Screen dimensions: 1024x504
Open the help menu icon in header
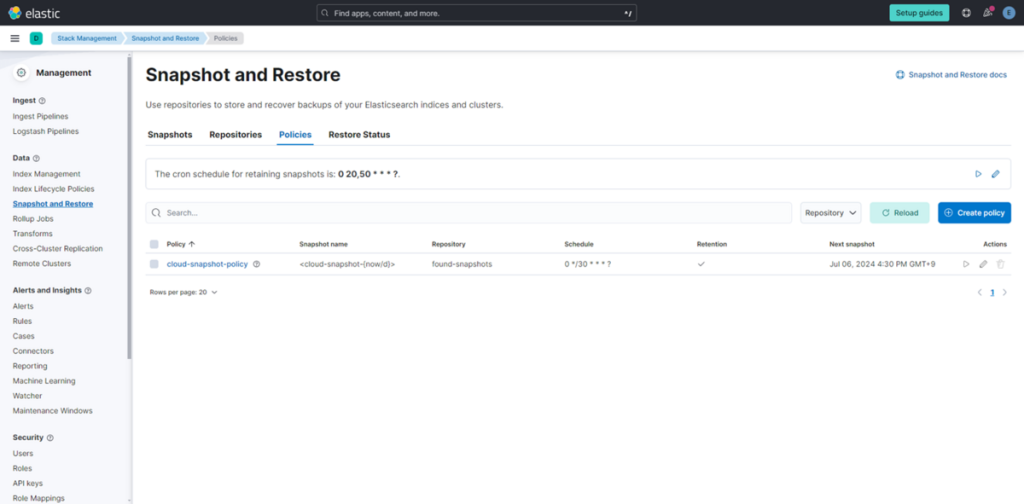tap(966, 13)
